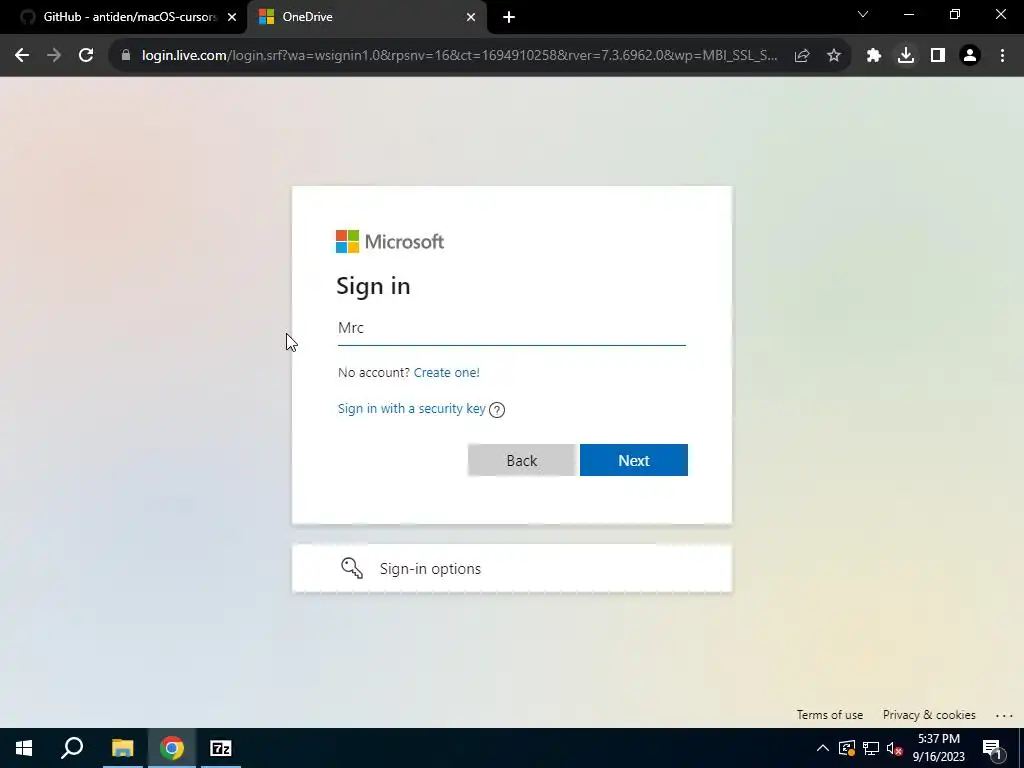Click Chrome icon in taskbar
Screen dimensions: 1024x768
tap(172, 748)
